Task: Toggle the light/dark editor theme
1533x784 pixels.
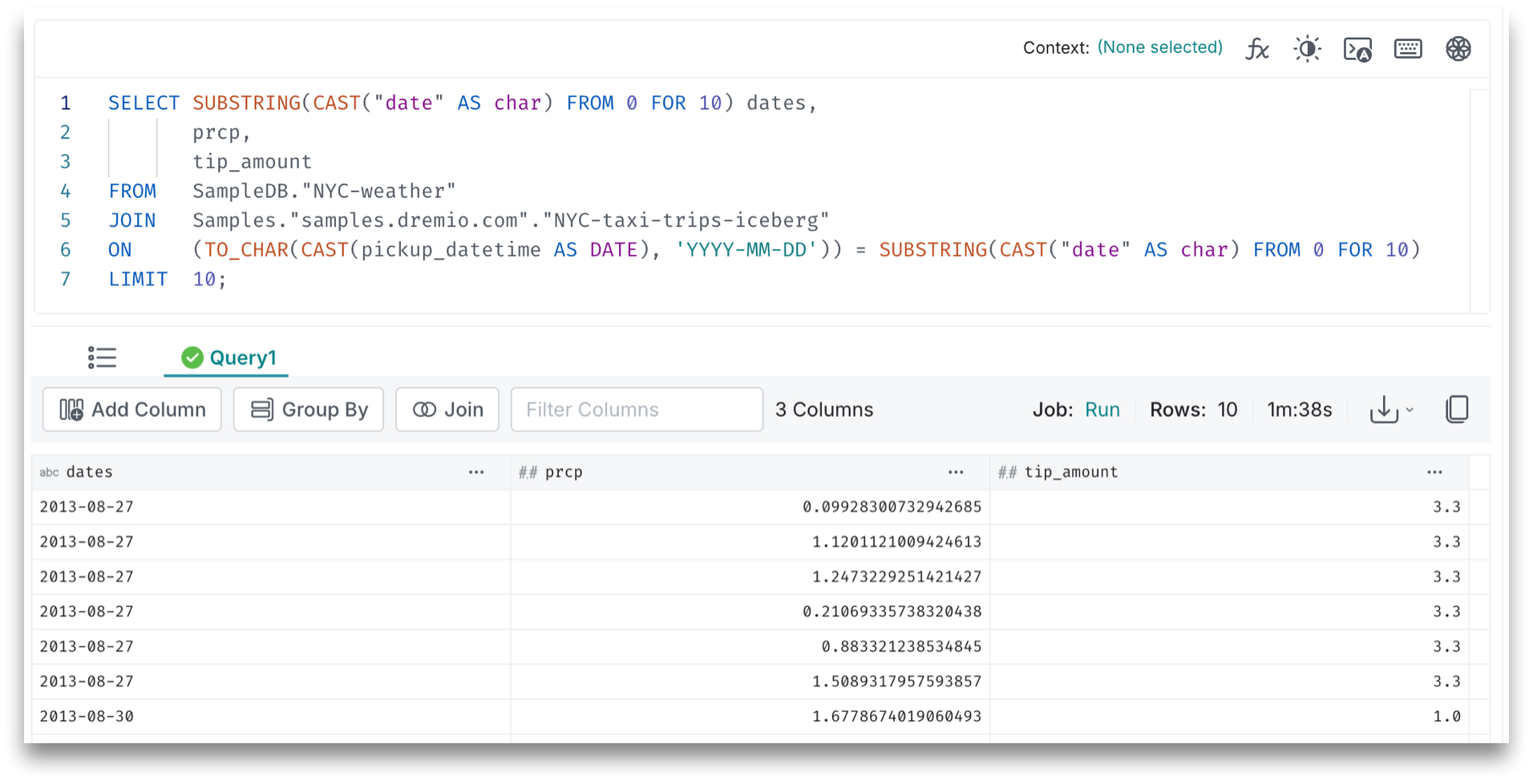Action: click(x=1307, y=49)
